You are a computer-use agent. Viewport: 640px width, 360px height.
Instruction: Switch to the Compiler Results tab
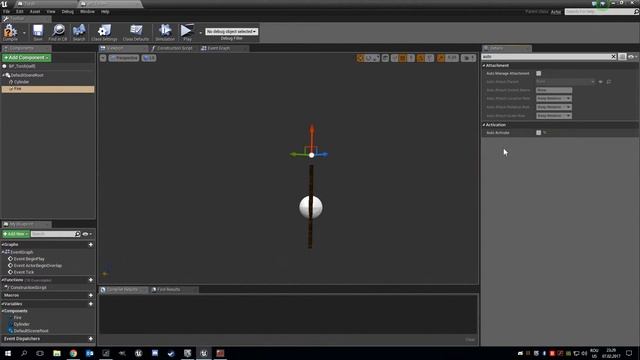pyautogui.click(x=124, y=290)
